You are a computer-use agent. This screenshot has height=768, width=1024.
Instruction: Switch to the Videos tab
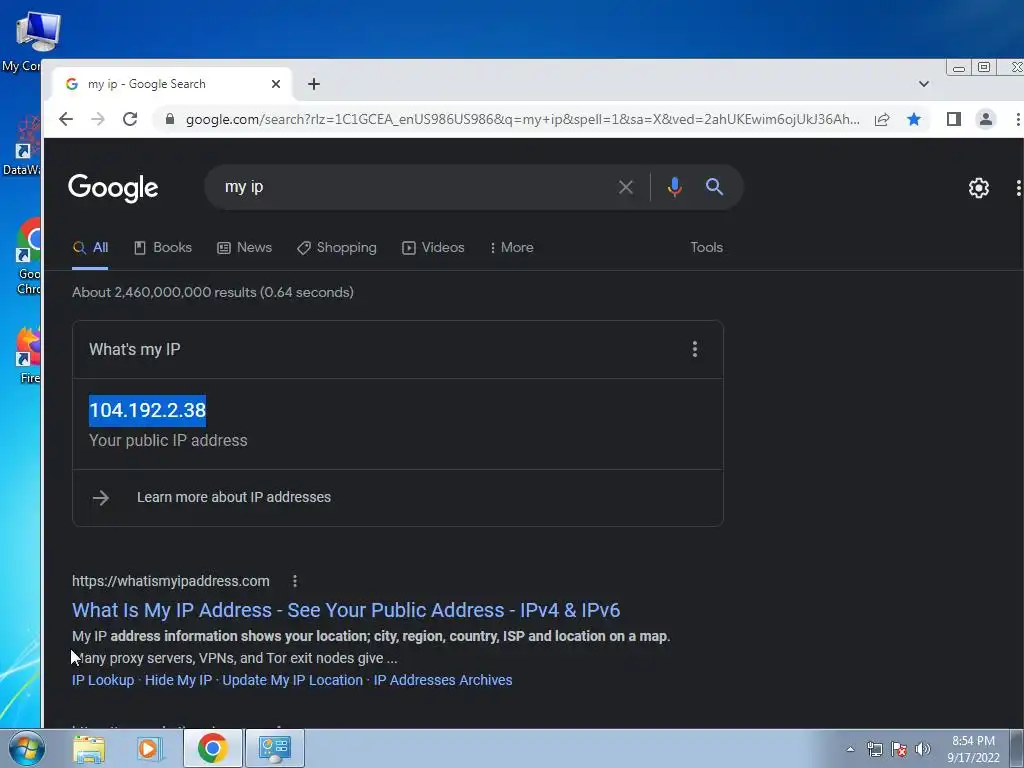[x=433, y=248]
